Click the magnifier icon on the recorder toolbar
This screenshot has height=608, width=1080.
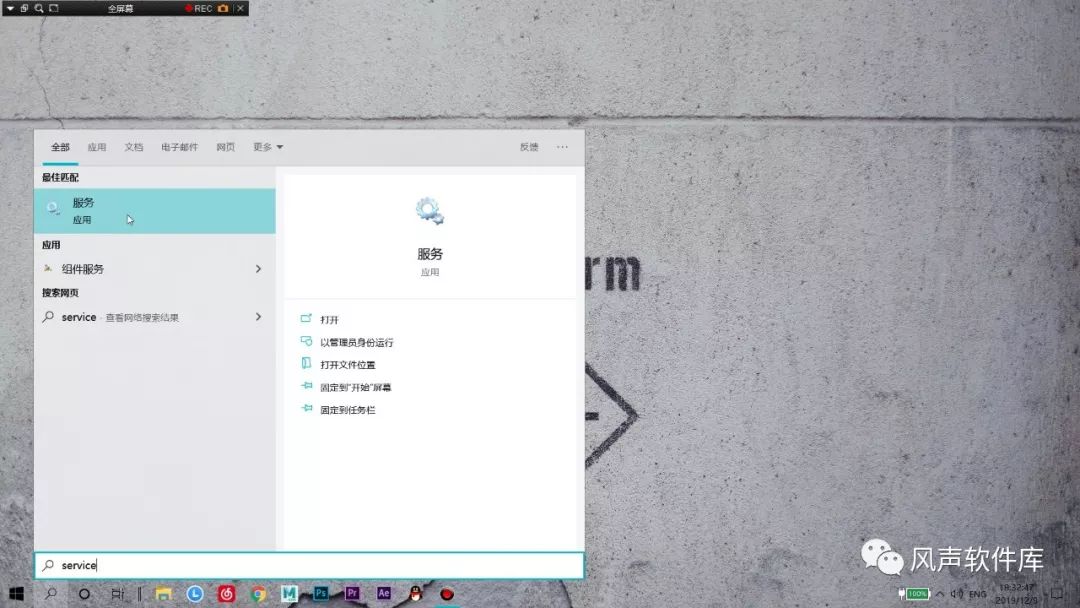point(39,8)
